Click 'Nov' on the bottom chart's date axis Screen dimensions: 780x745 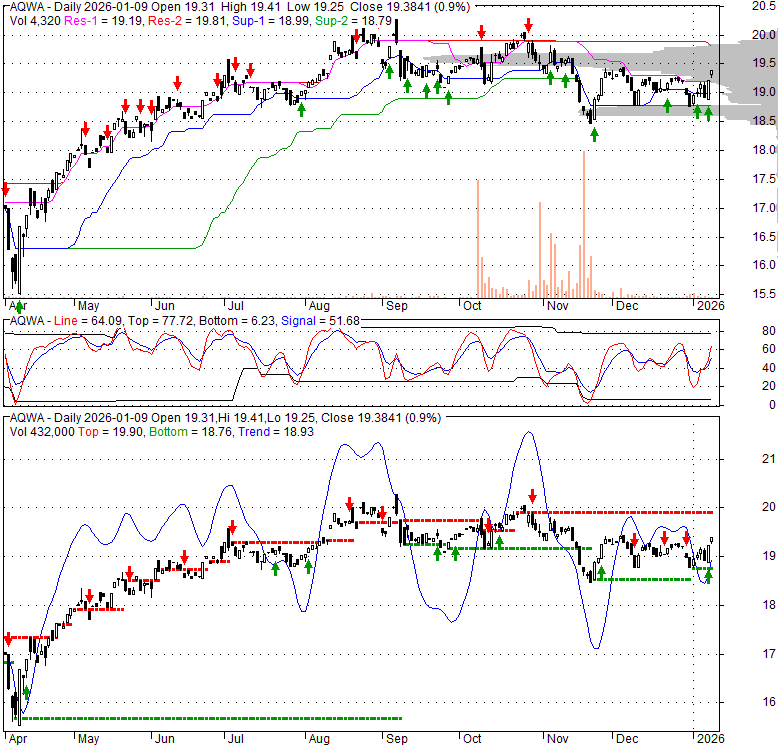coord(557,739)
